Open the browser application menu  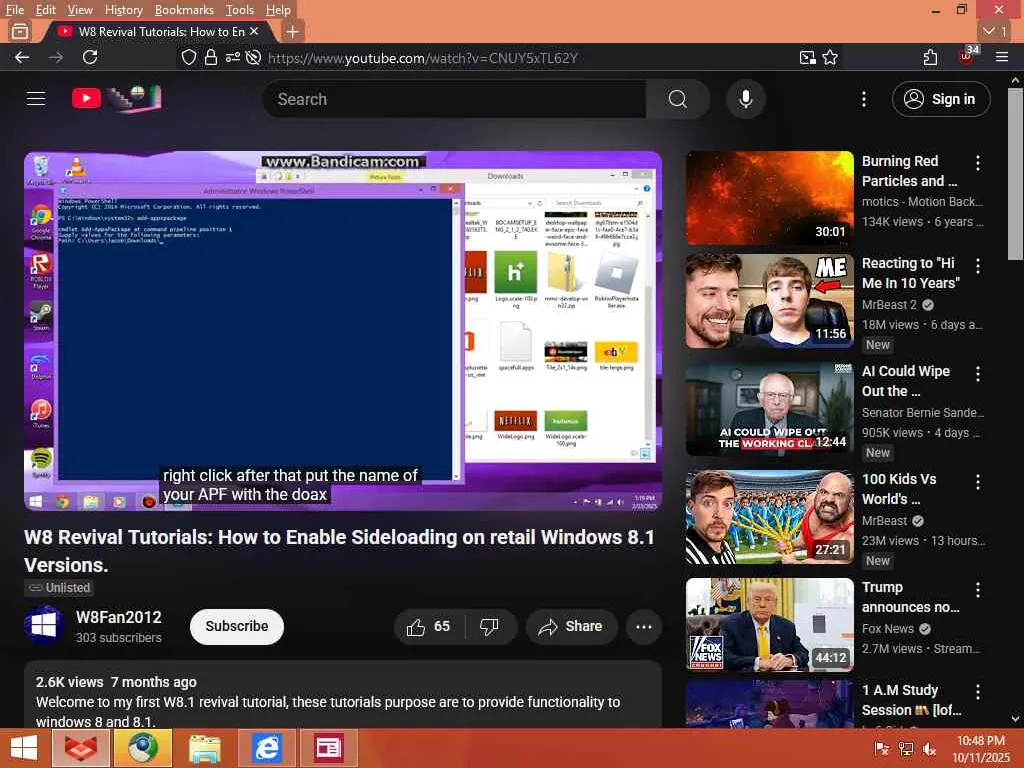[x=1002, y=57]
